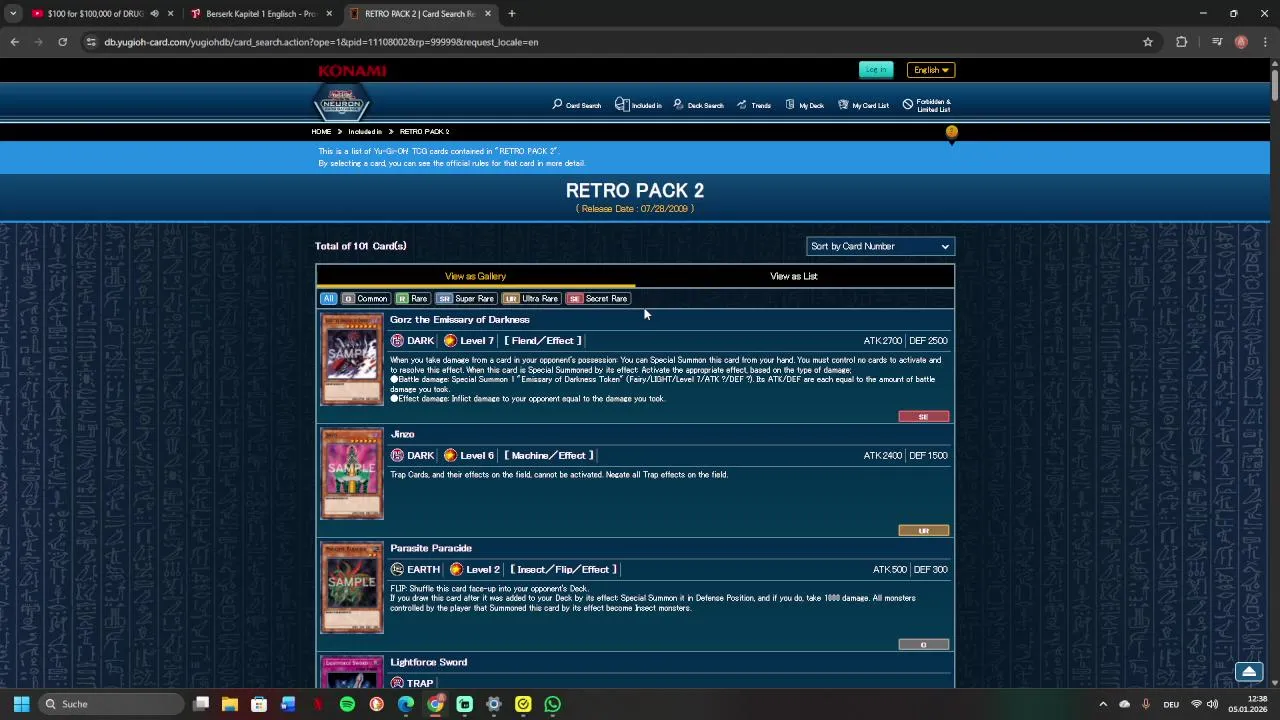Close the Berserk Kapitel 1 browser tab

[x=329, y=14]
